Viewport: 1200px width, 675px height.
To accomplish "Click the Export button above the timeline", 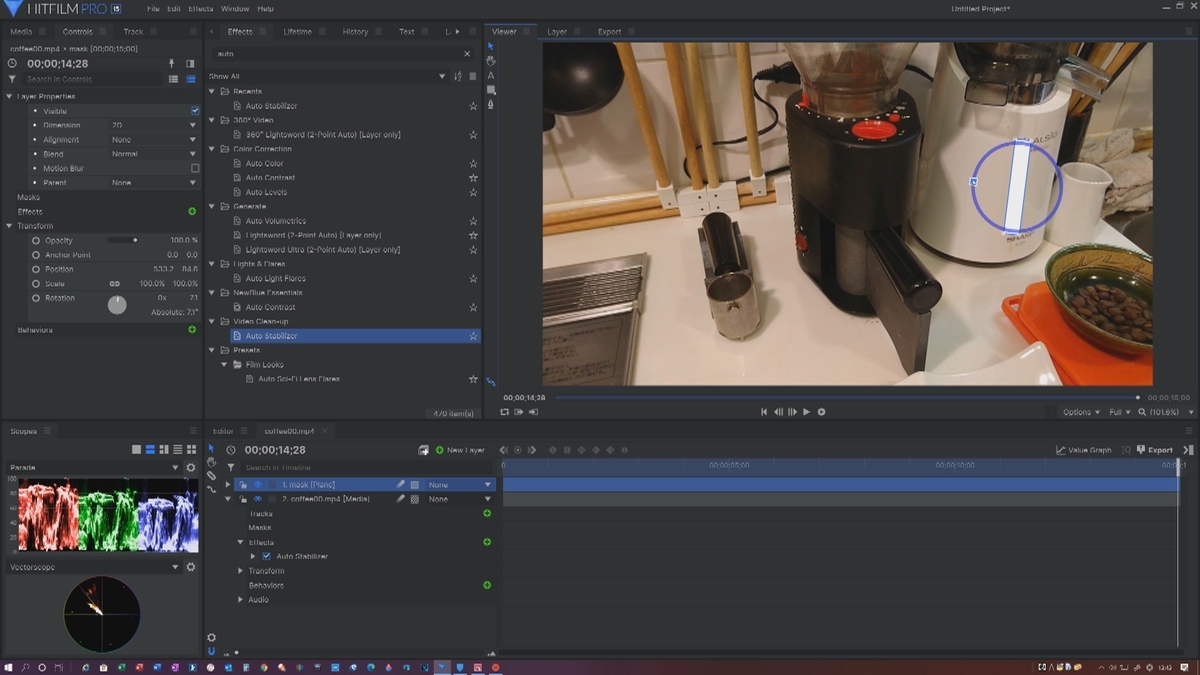I will (1153, 450).
